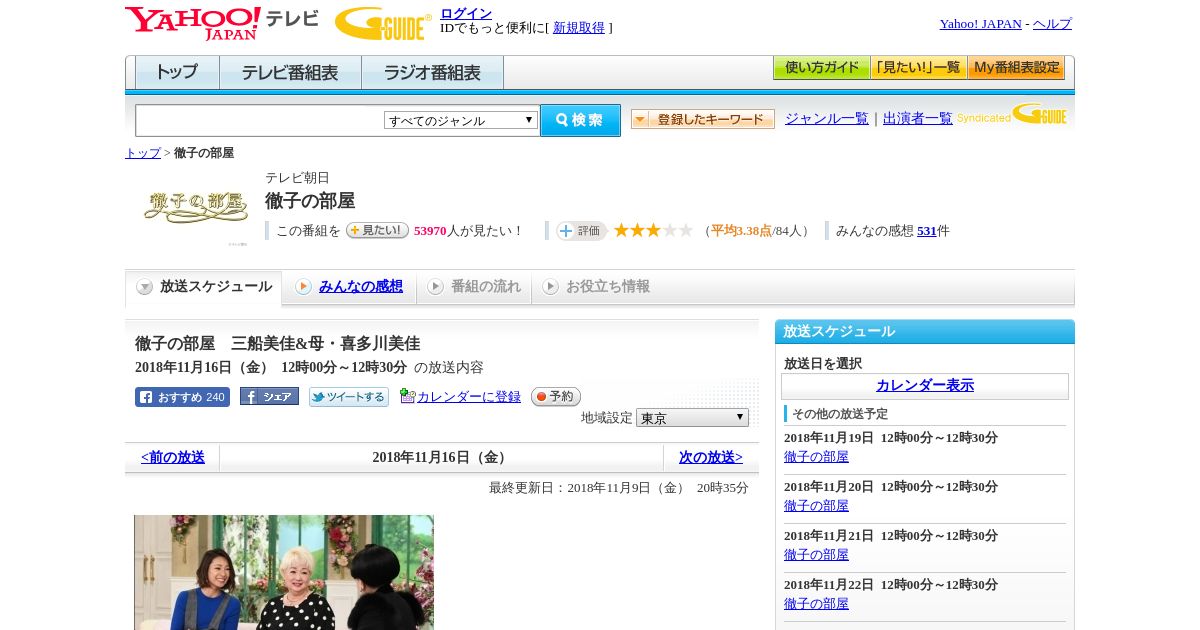Select みんなの感想 tab
This screenshot has height=630, width=1200.
pos(350,287)
